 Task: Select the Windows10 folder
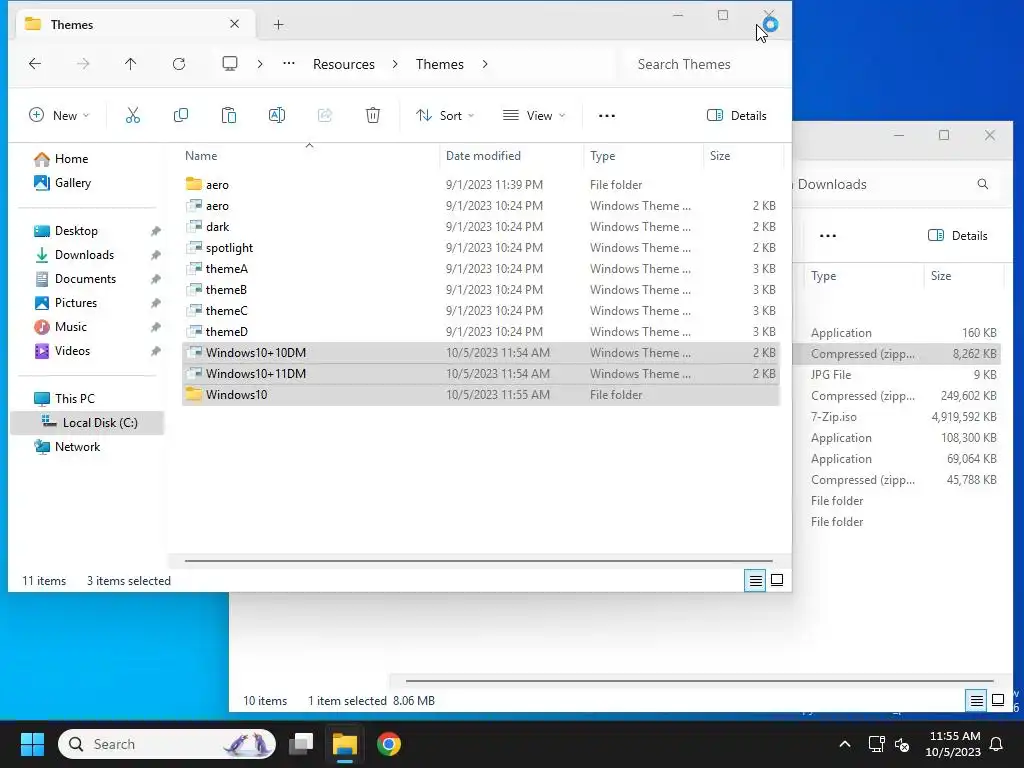tap(480, 394)
